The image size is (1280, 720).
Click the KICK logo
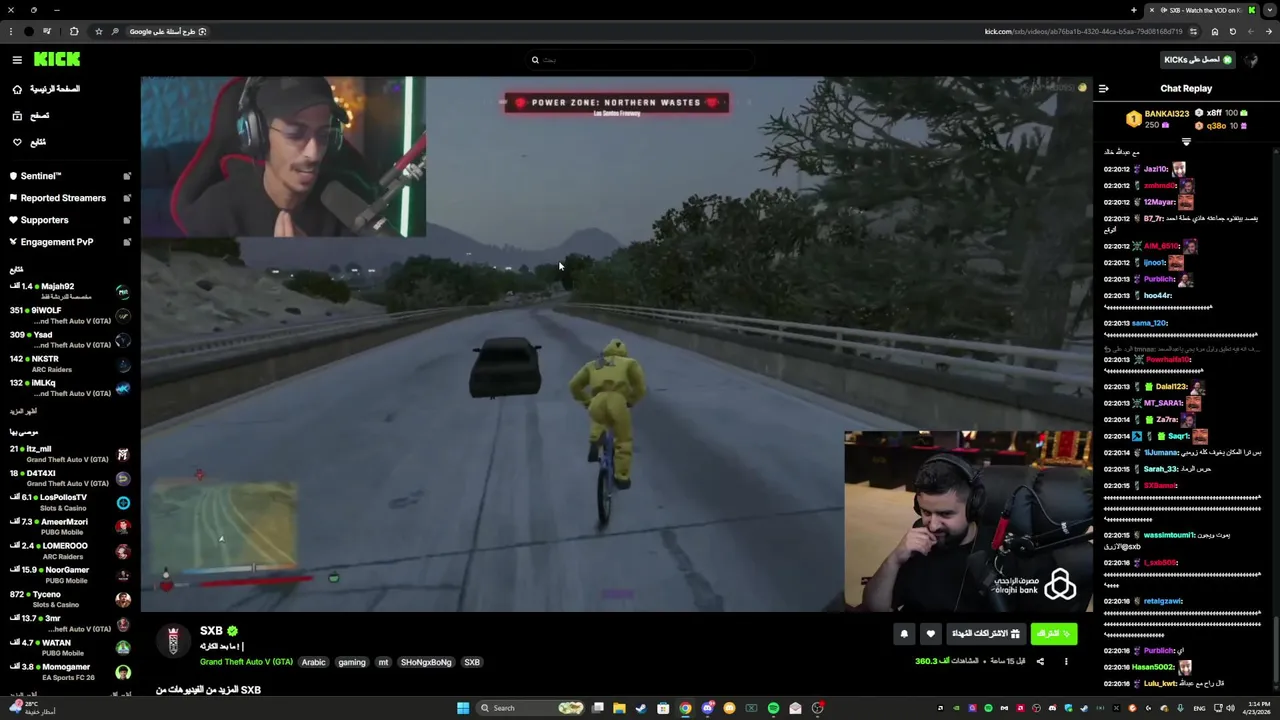pyautogui.click(x=57, y=59)
